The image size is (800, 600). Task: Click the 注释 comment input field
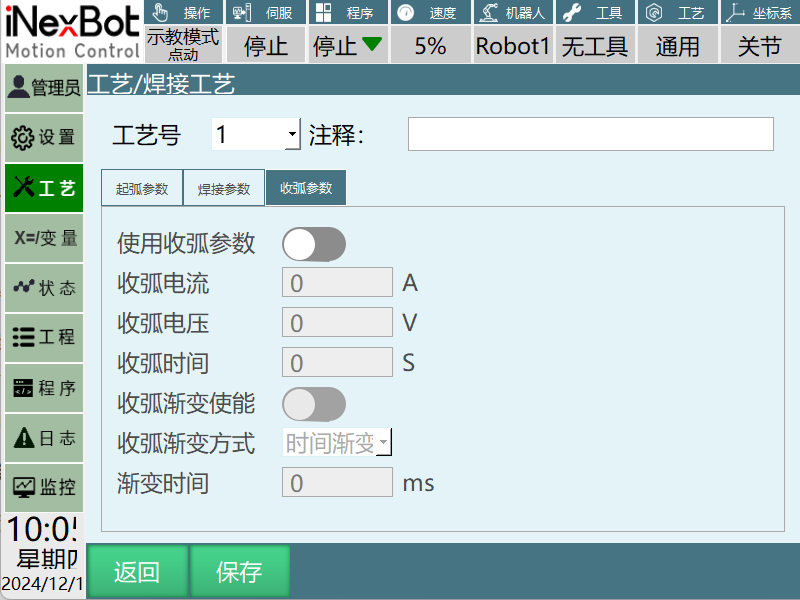tap(590, 134)
